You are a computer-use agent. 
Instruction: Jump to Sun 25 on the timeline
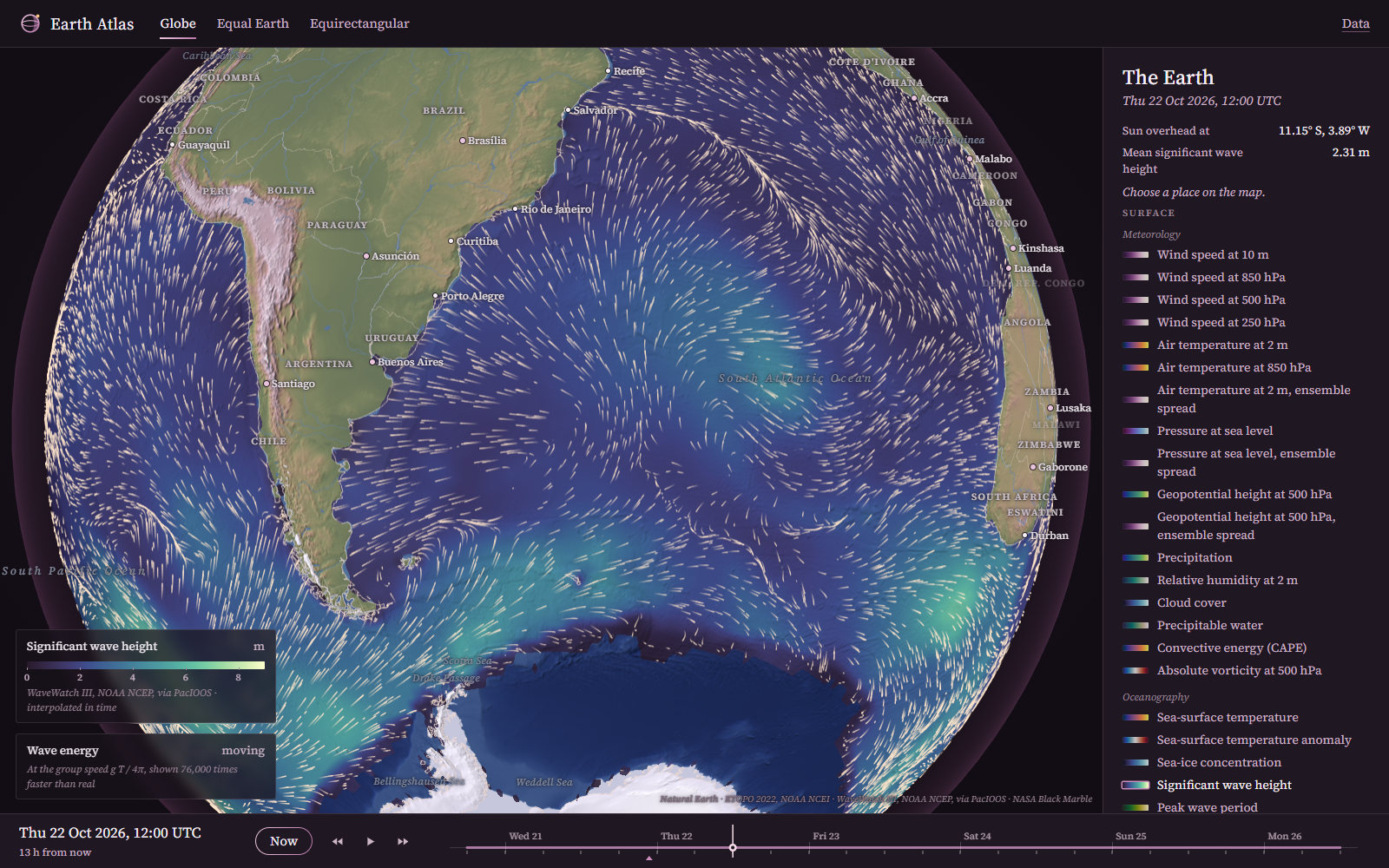(x=1130, y=837)
